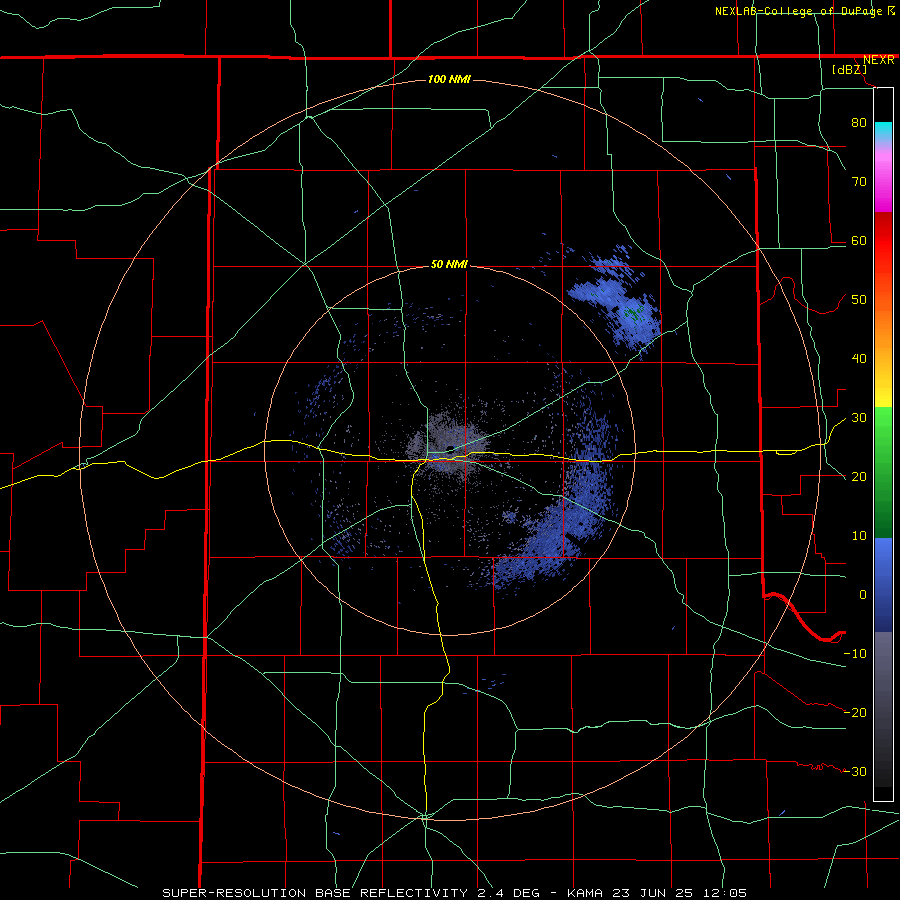Click the NEXR label above the color scale

coord(878,60)
